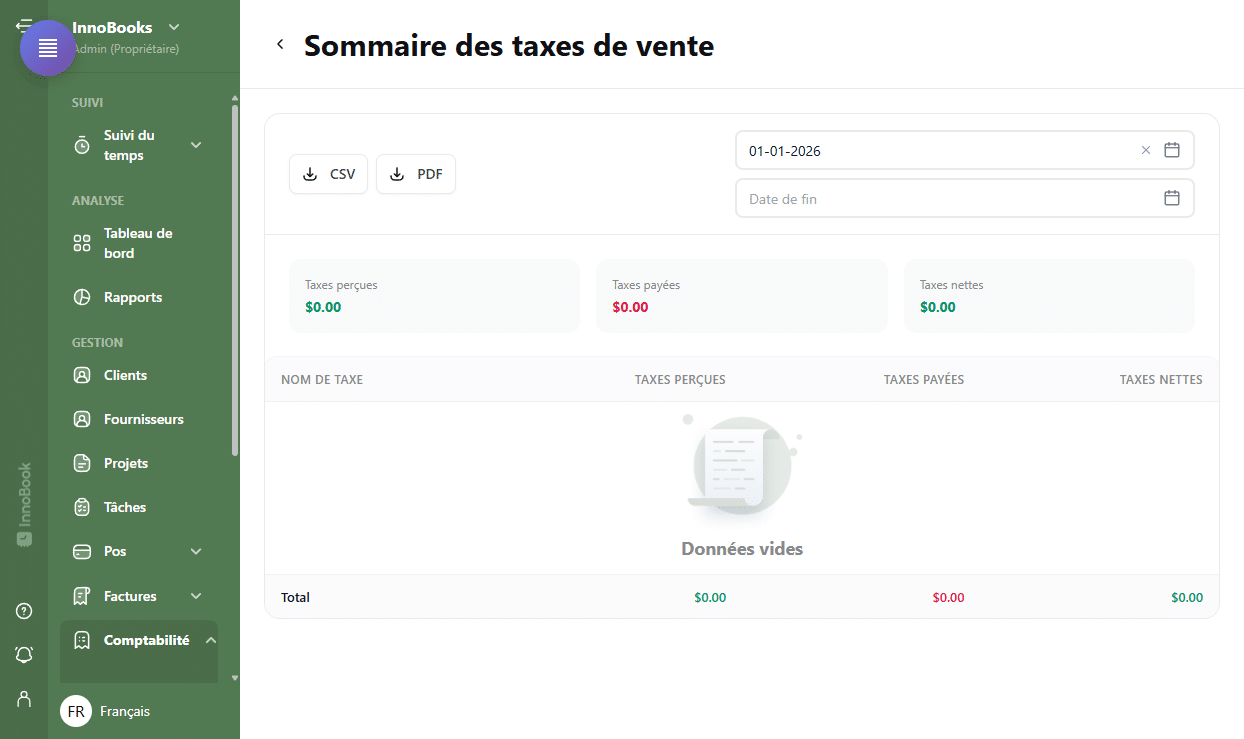This screenshot has width=1244, height=739.
Task: Expand the Pos submenu chevron
Action: (x=196, y=551)
